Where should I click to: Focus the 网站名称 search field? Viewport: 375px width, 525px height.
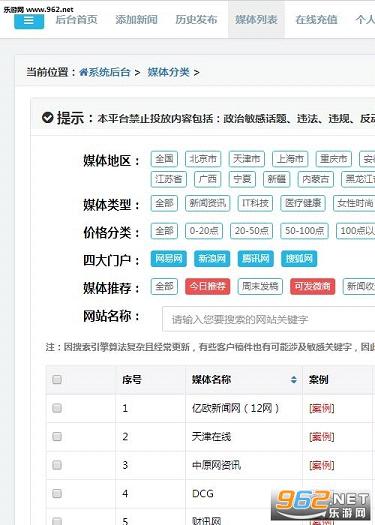click(269, 319)
